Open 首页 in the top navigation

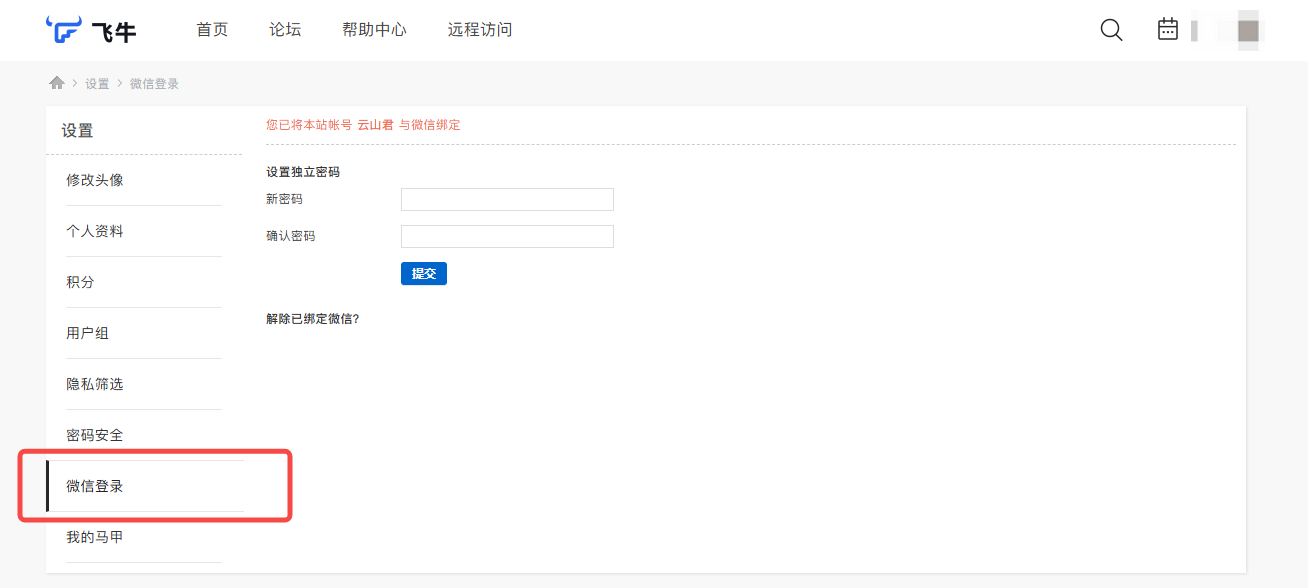click(212, 30)
